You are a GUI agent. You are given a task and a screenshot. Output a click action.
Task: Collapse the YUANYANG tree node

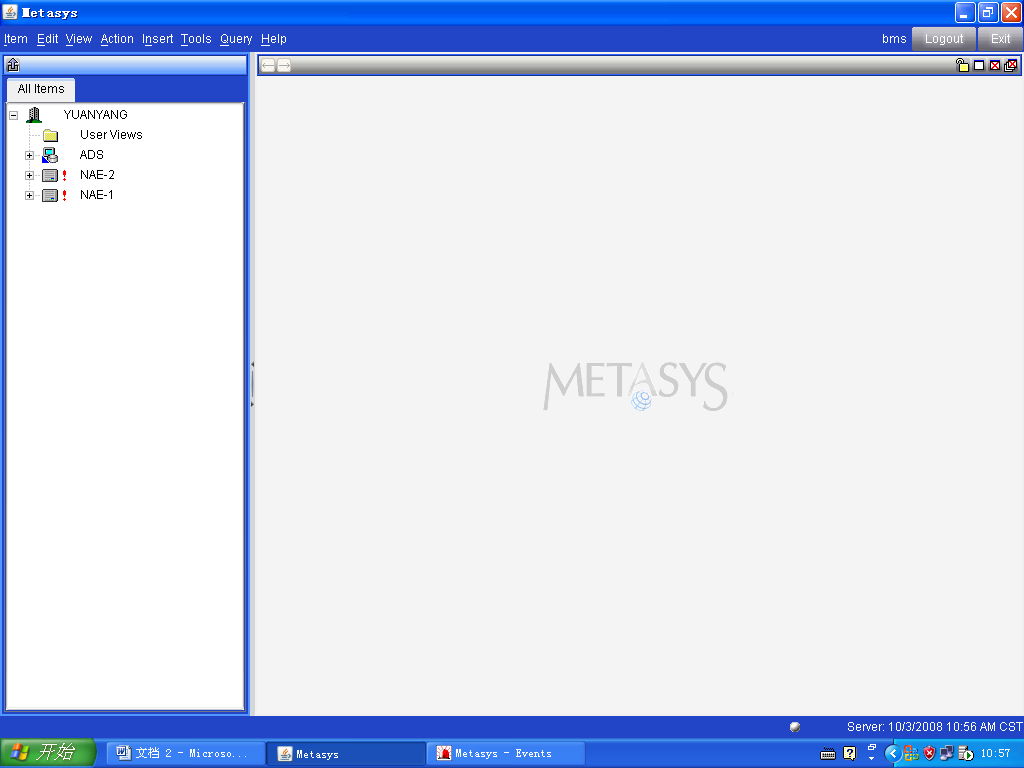point(14,115)
